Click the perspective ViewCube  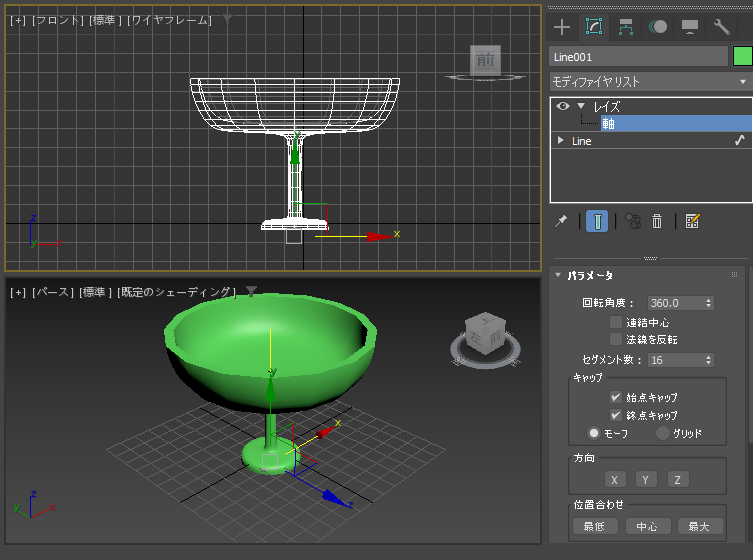[x=485, y=333]
